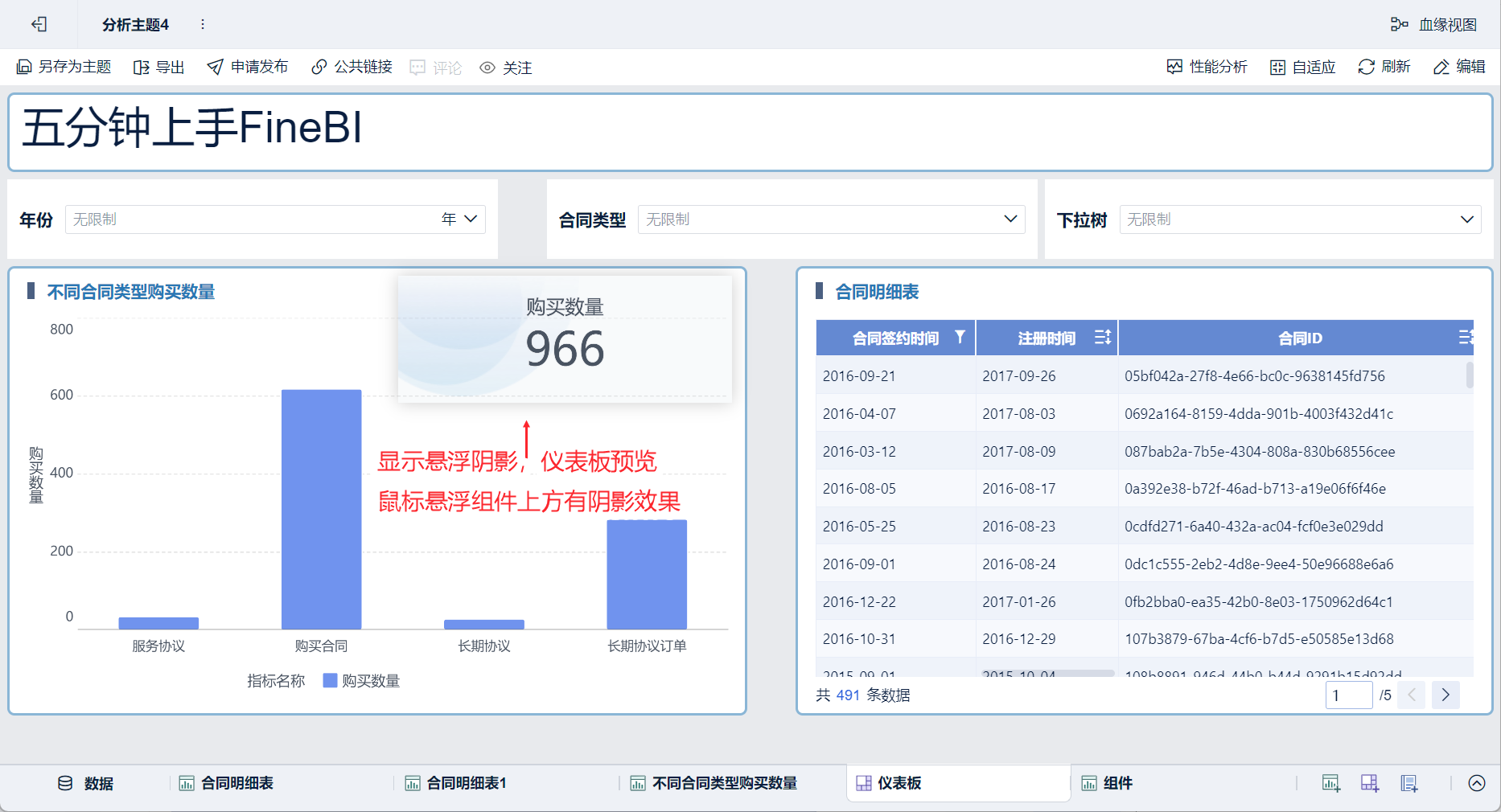
Task: Click the cell 2016-09-21 in 合同签约时间
Action: (859, 376)
